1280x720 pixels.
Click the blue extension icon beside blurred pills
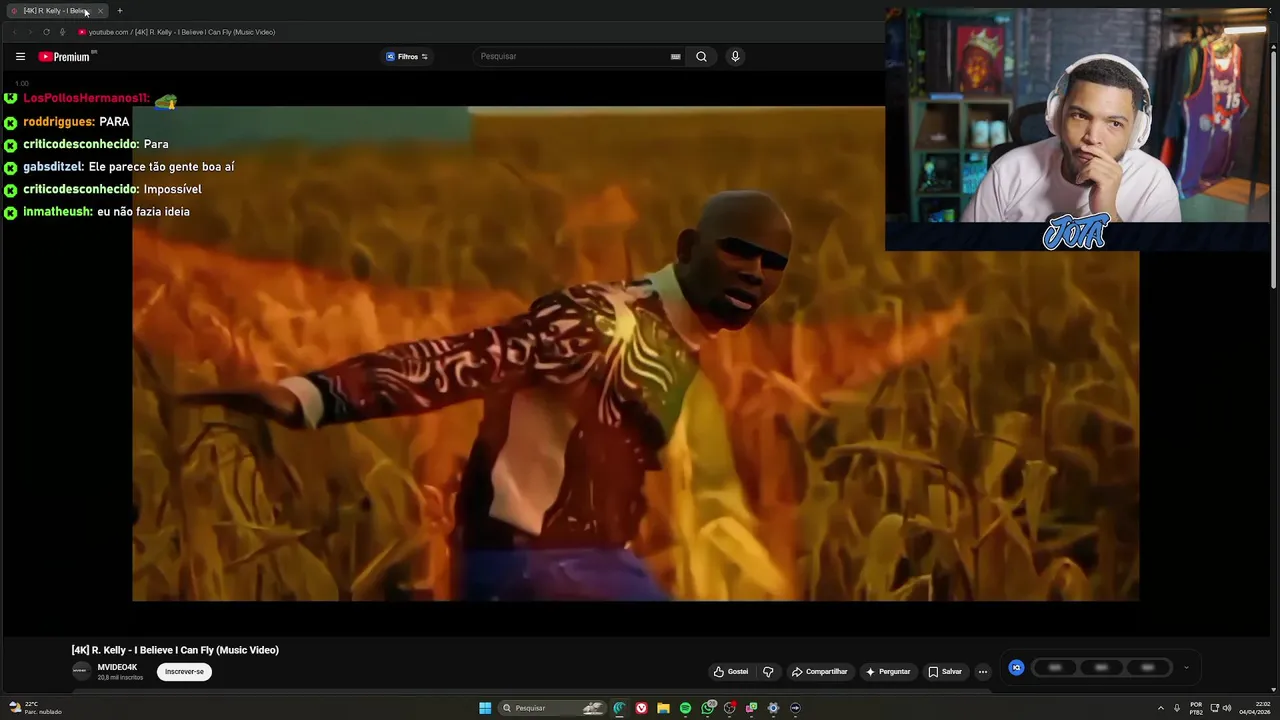pos(1016,668)
